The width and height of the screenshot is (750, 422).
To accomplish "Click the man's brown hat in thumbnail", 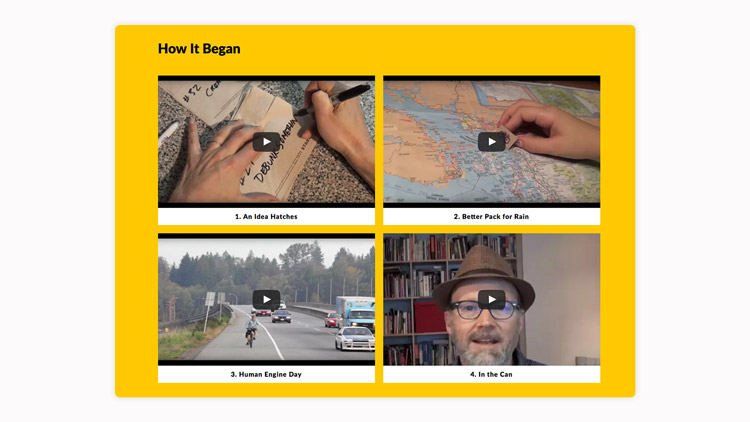I will [483, 277].
